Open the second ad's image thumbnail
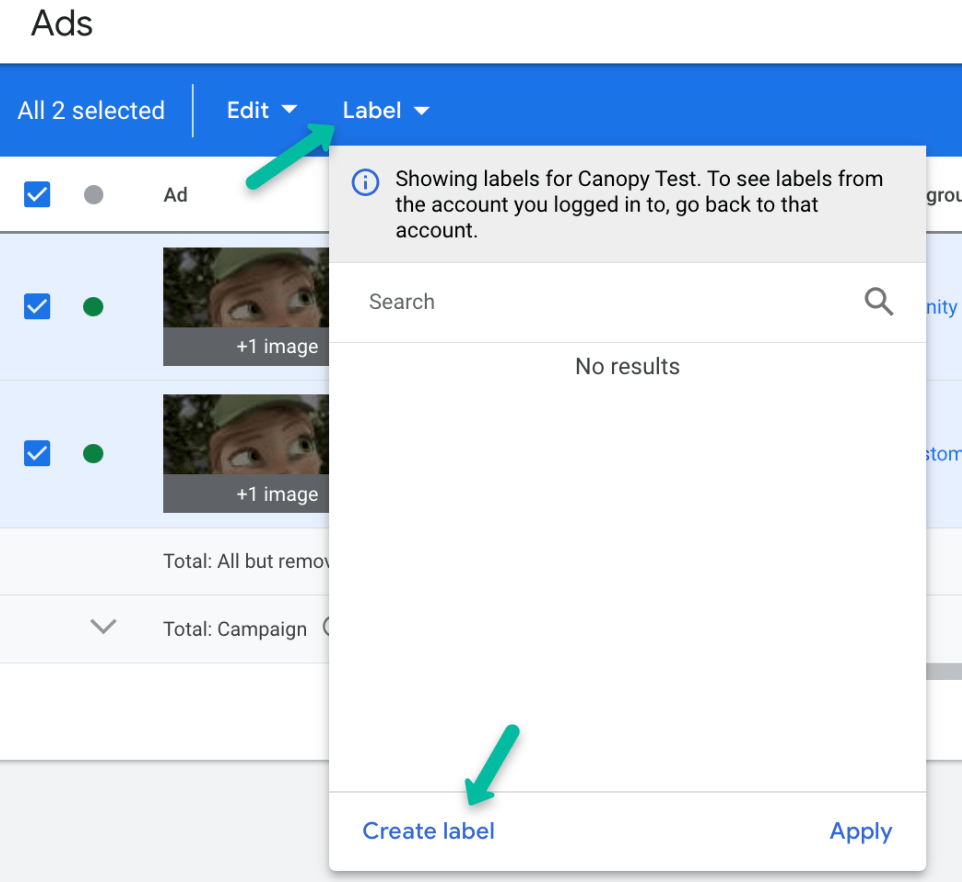The image size is (962, 882). (x=246, y=434)
